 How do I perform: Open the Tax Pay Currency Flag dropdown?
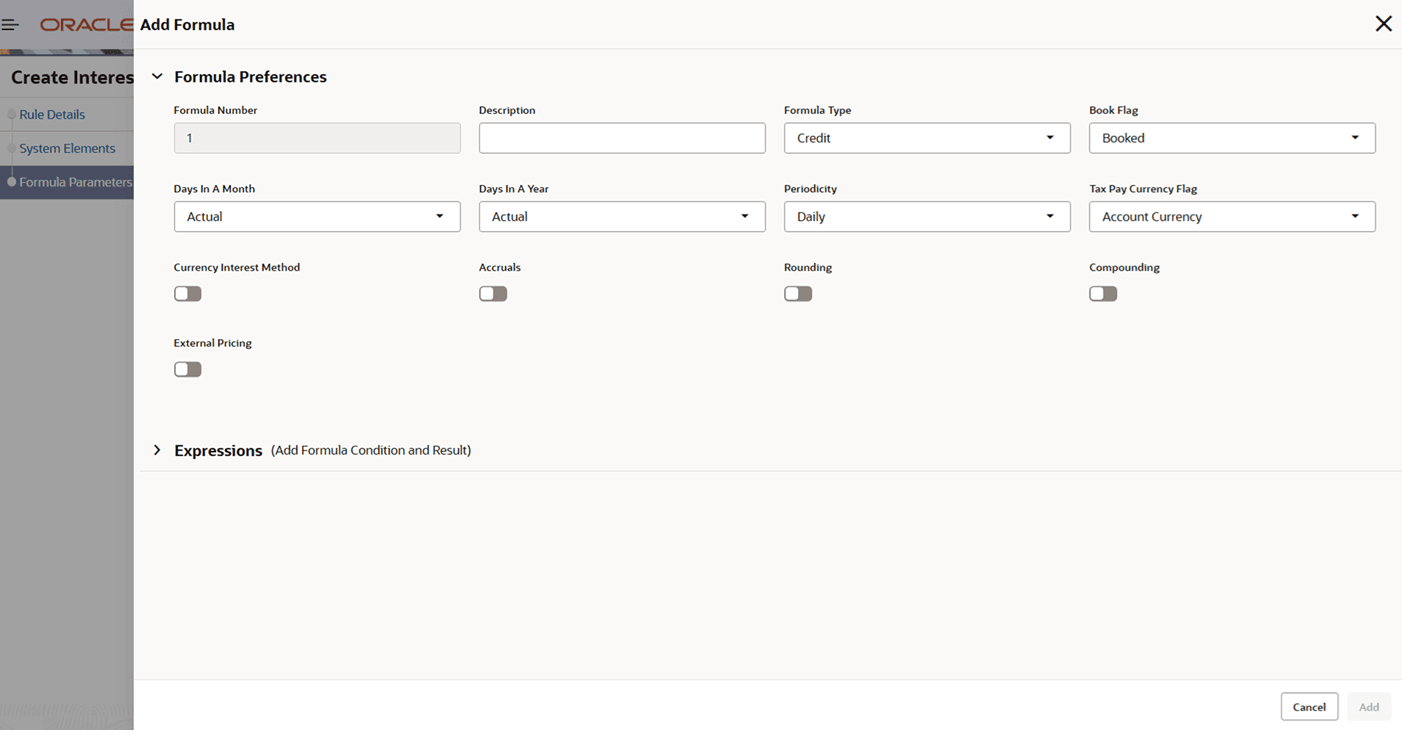pos(1231,217)
